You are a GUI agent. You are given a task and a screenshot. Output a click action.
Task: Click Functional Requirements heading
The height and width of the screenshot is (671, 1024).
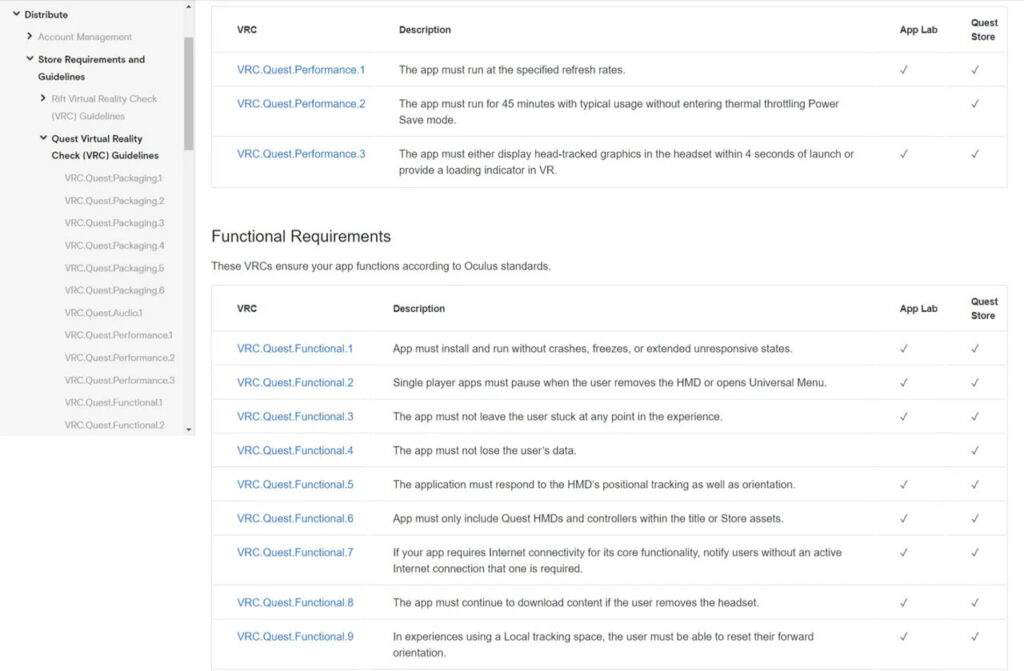click(x=301, y=237)
